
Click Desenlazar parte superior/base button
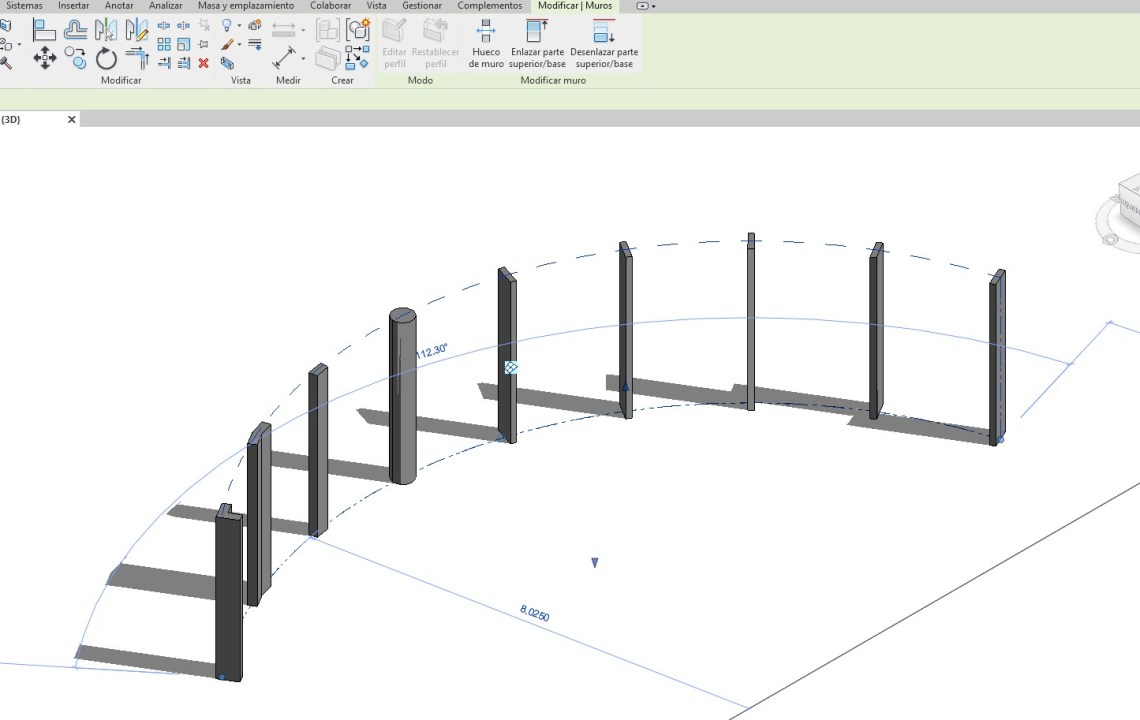pos(604,44)
